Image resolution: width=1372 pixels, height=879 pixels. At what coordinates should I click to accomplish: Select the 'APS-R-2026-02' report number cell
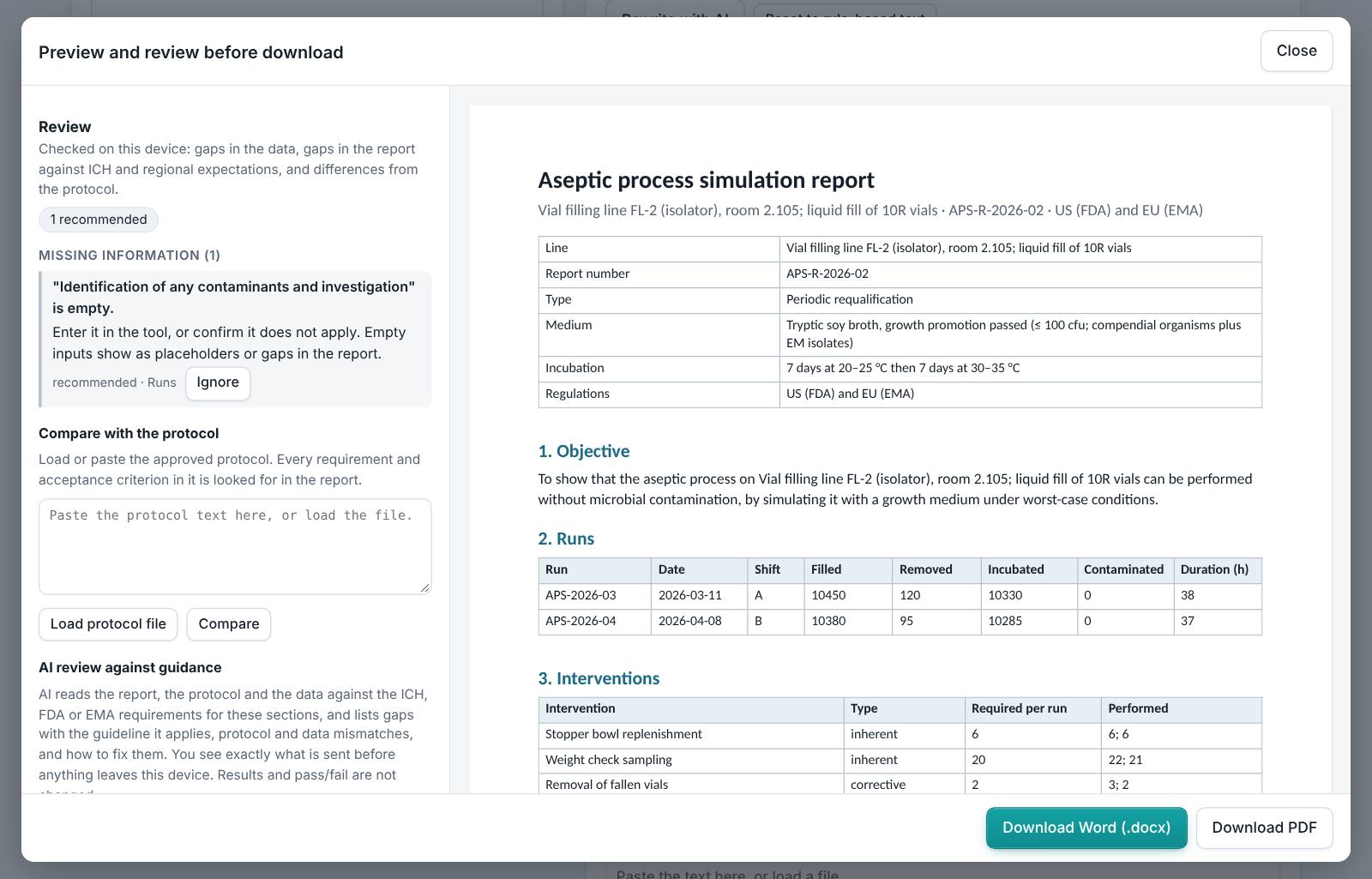coord(1020,274)
